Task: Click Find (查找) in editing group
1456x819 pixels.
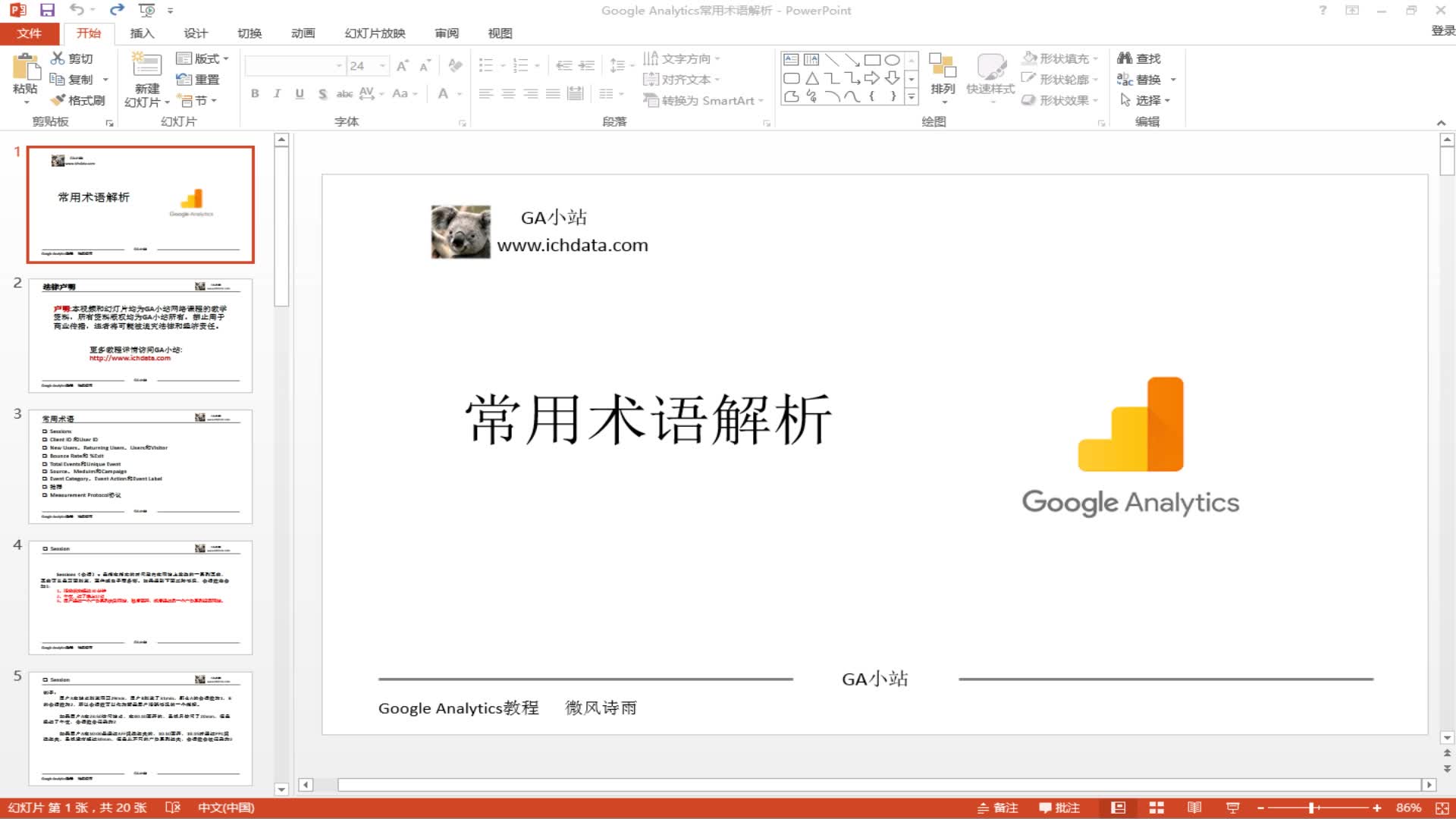Action: point(1139,58)
